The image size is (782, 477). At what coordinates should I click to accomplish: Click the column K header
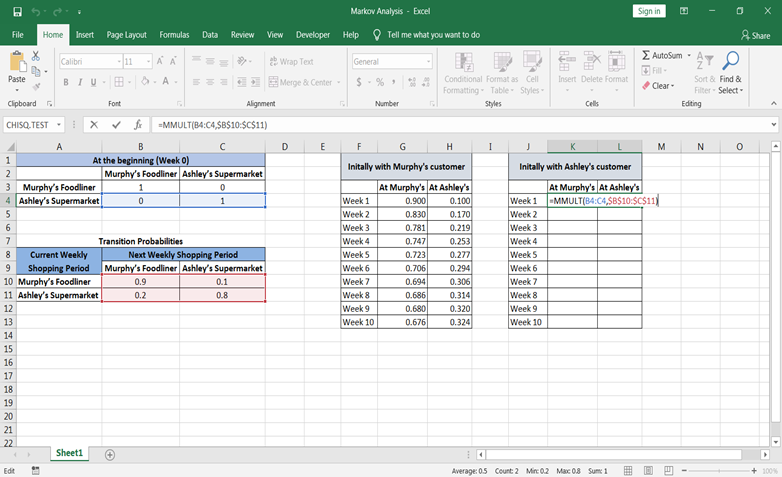(x=573, y=147)
